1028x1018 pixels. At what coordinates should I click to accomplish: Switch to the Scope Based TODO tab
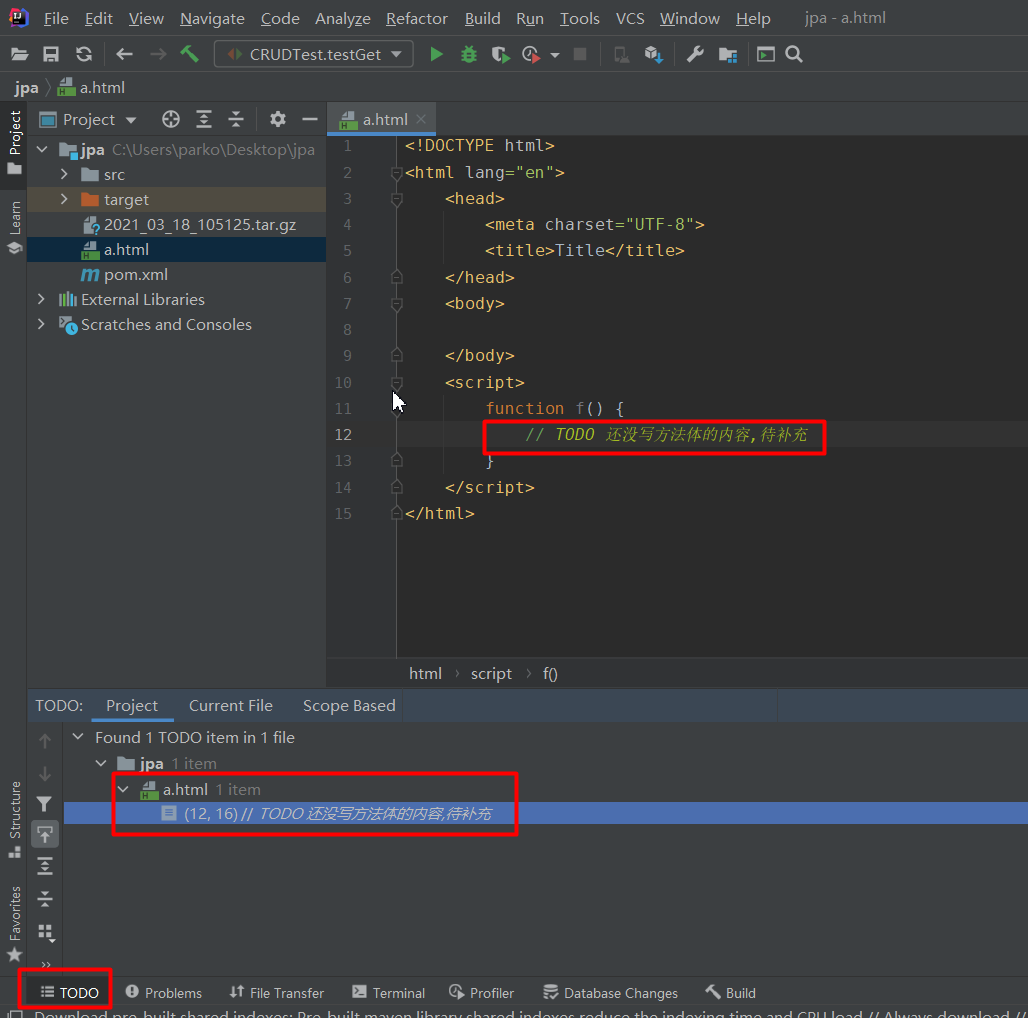(349, 705)
